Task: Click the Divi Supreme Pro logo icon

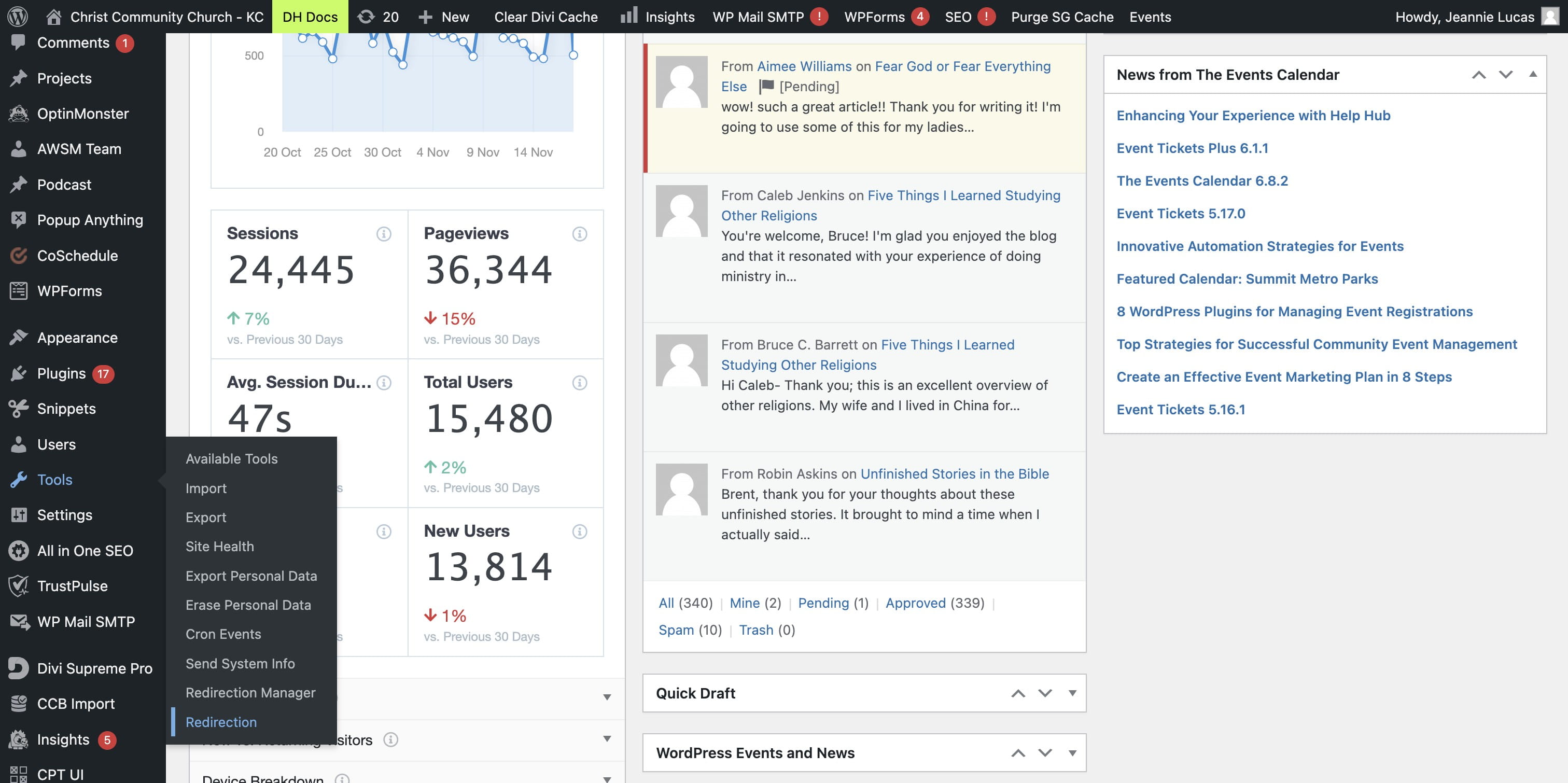Action: (x=18, y=668)
